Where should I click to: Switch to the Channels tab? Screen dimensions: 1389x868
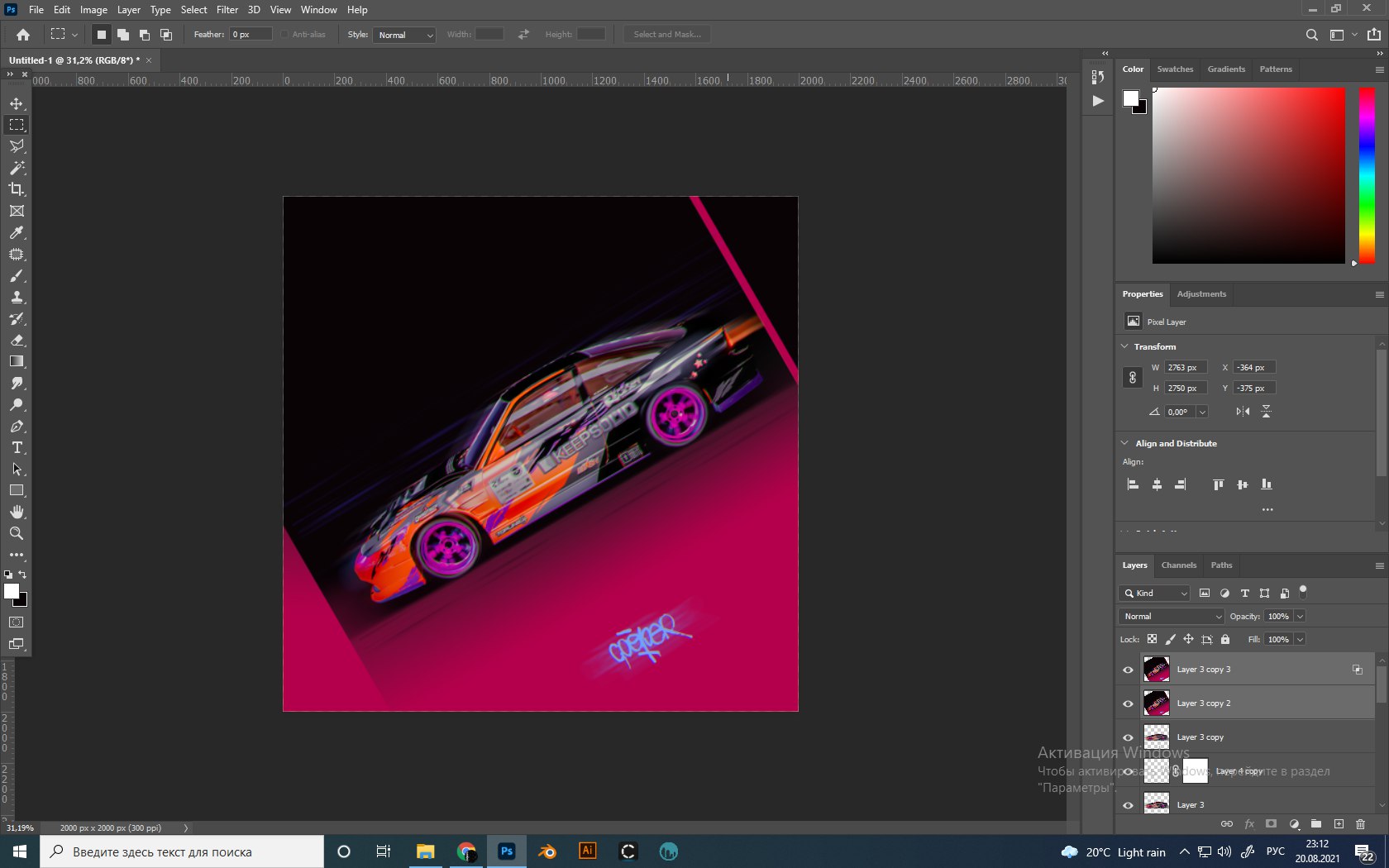1179,565
